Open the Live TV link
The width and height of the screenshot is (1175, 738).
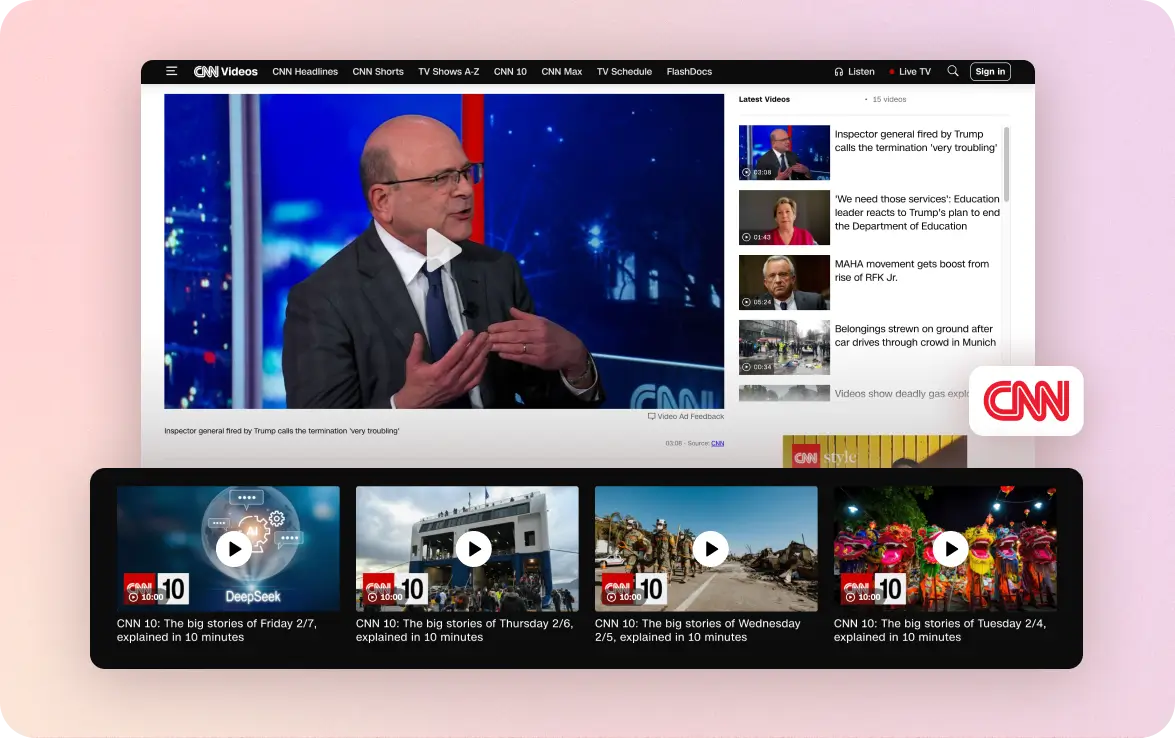[915, 72]
